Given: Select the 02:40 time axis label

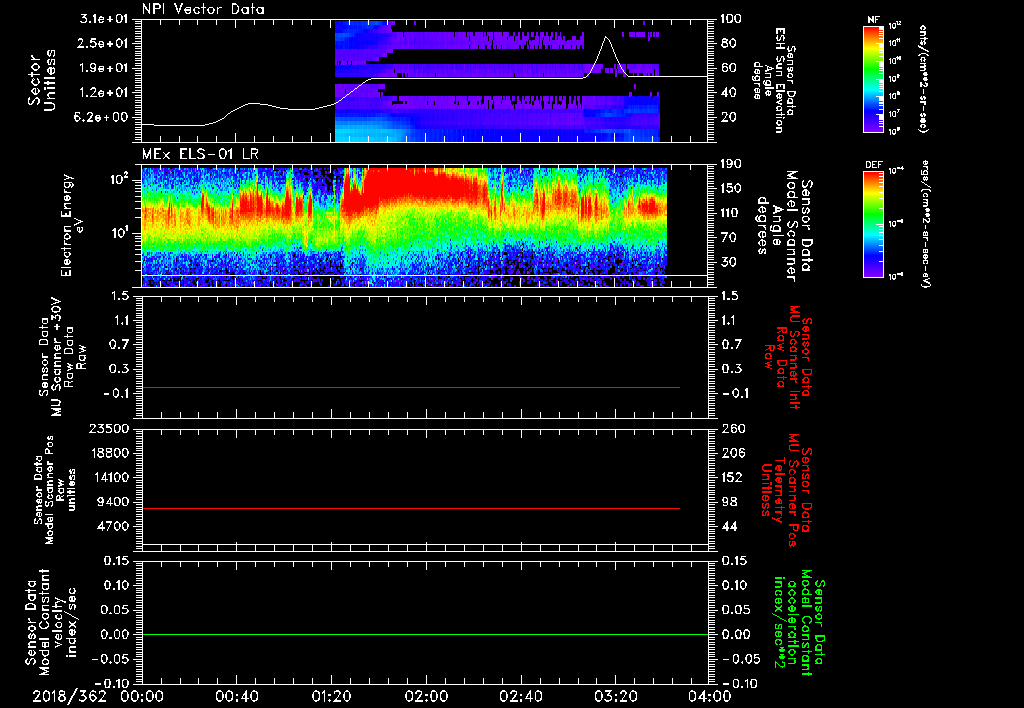Looking at the screenshot, I should point(522,696).
